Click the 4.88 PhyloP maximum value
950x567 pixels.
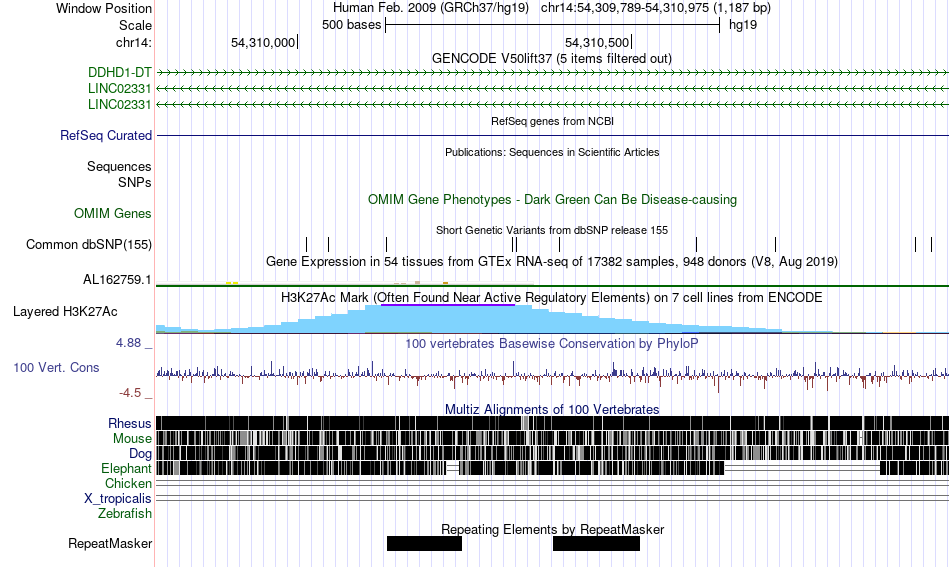pos(128,343)
